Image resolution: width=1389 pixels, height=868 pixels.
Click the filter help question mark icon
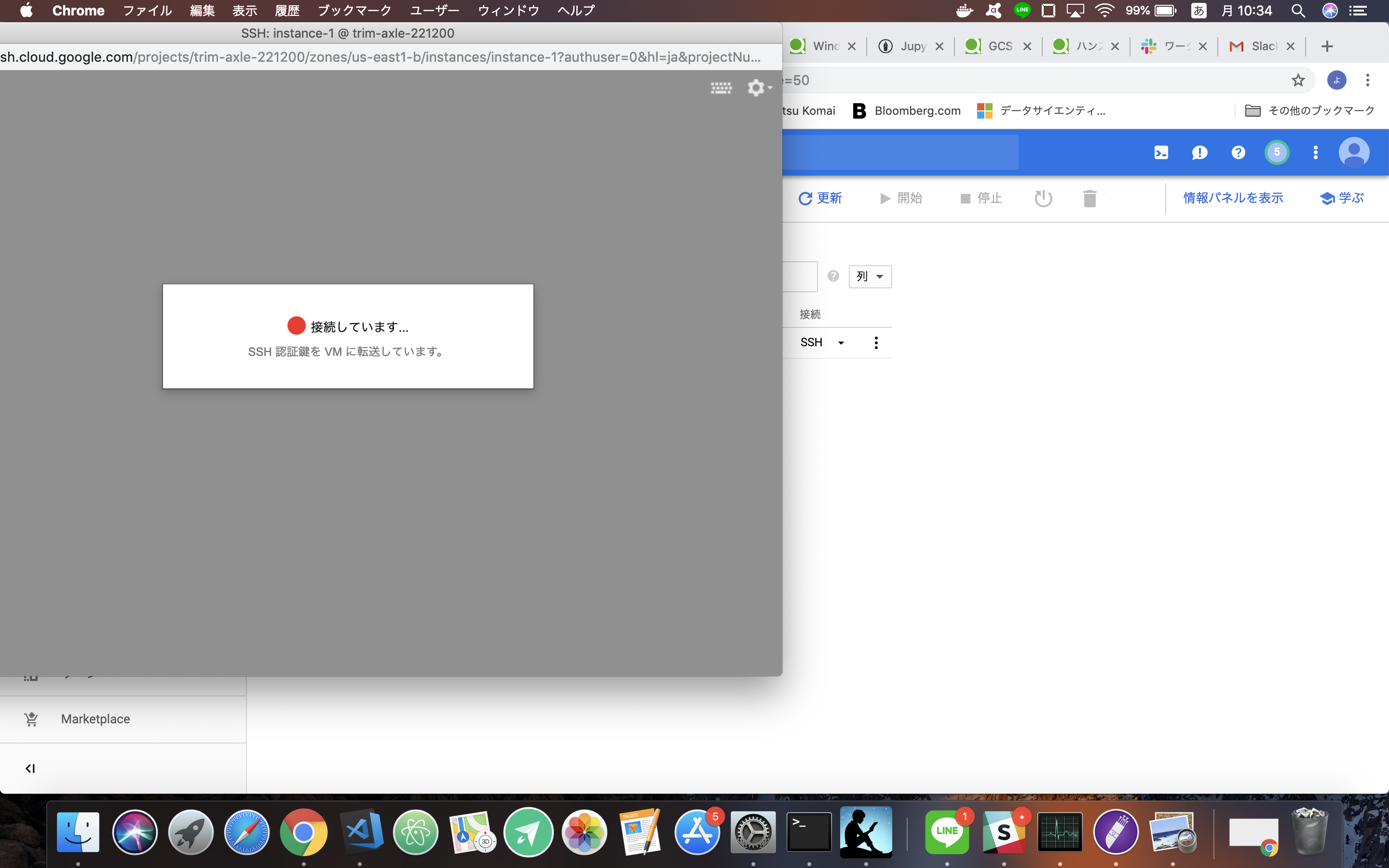click(x=833, y=276)
